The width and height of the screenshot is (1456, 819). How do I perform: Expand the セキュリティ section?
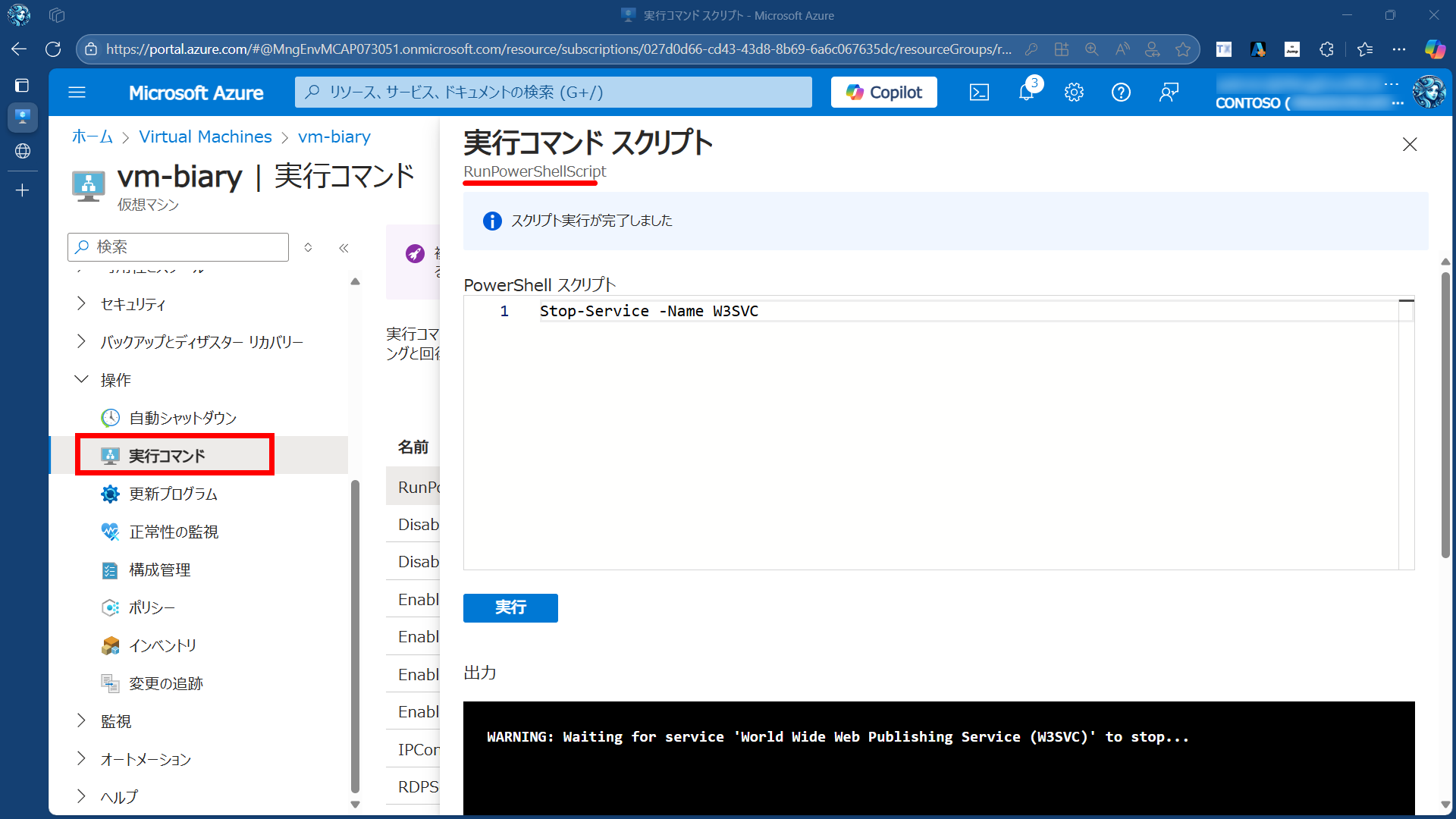pos(81,303)
